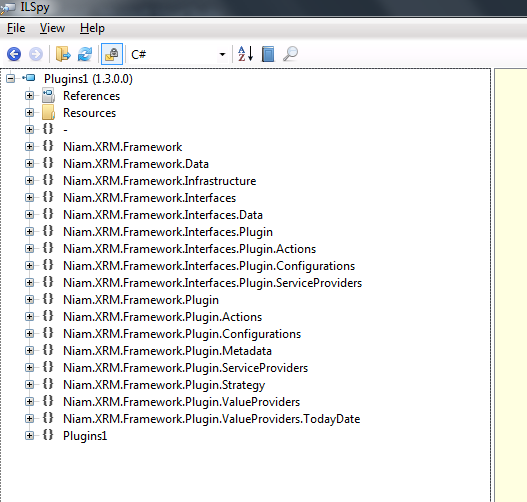Open the View menu
Screen dimensions: 527x502
[x=52, y=28]
